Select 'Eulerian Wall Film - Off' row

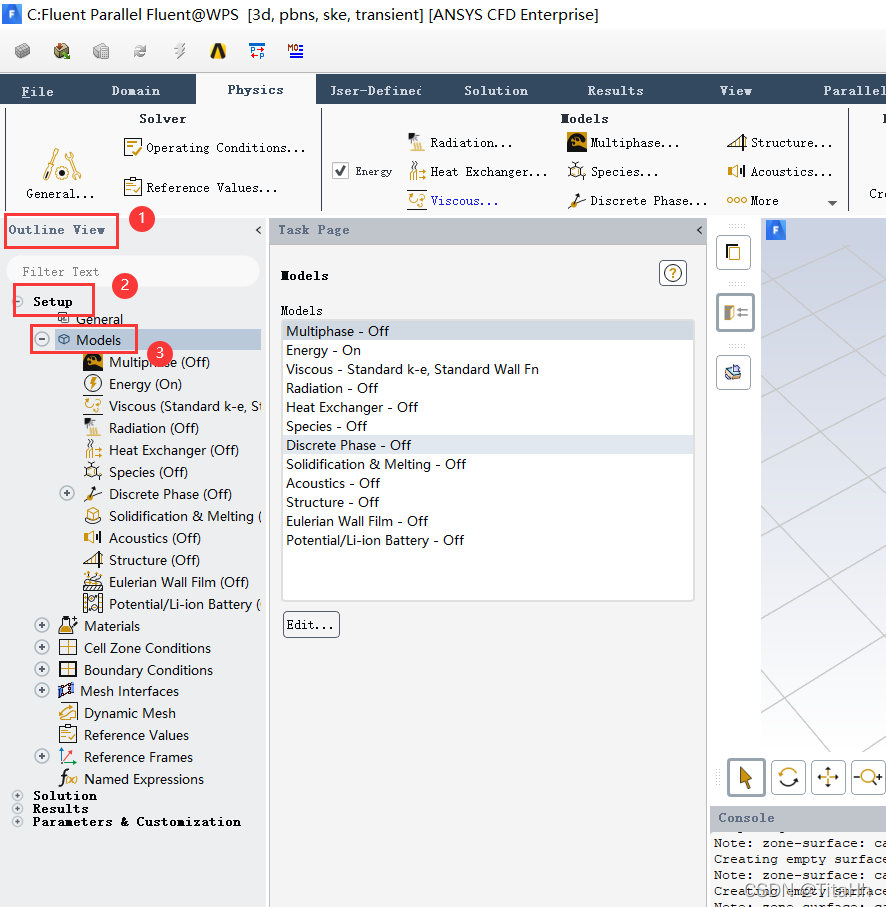487,521
